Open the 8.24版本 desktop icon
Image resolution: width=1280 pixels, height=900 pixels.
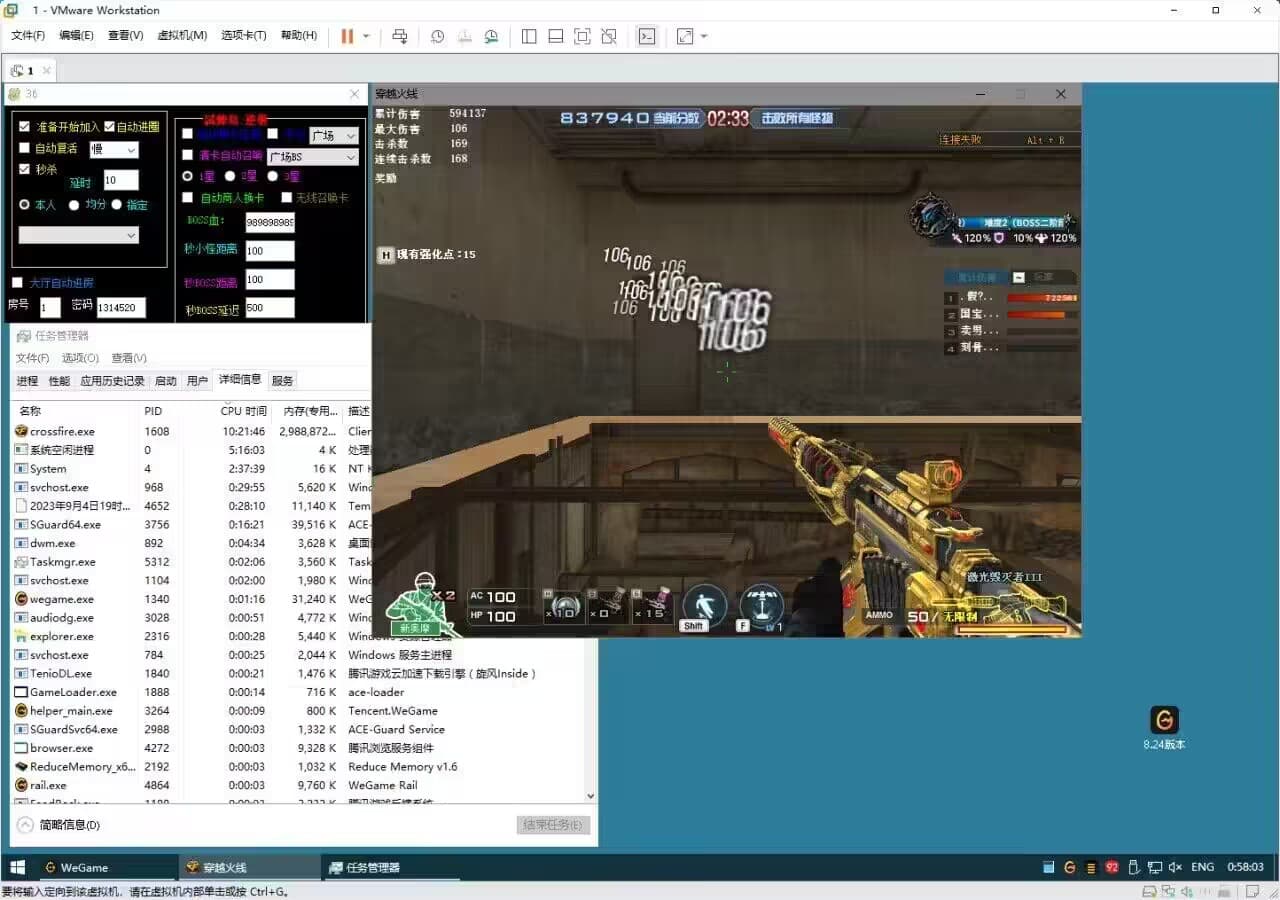point(1164,727)
